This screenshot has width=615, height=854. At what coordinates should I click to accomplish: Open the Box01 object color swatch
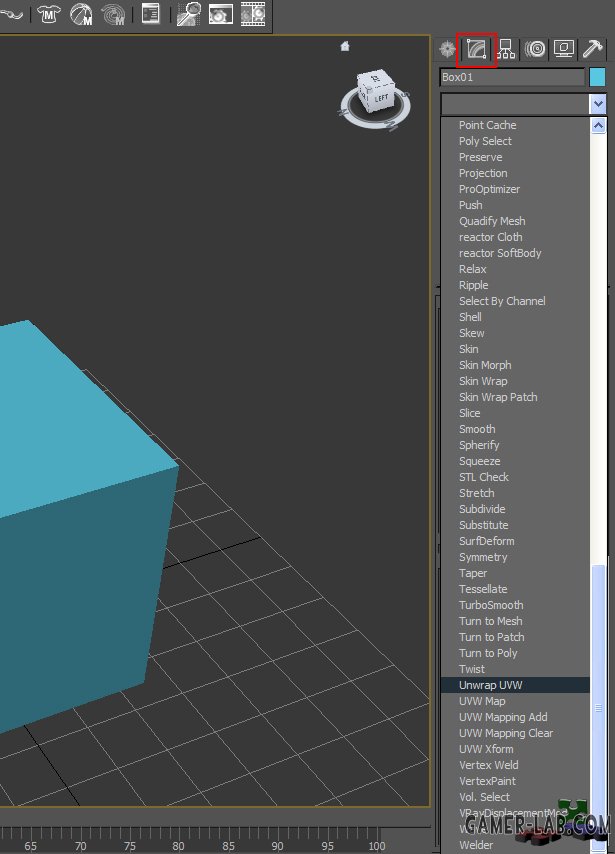pyautogui.click(x=597, y=77)
